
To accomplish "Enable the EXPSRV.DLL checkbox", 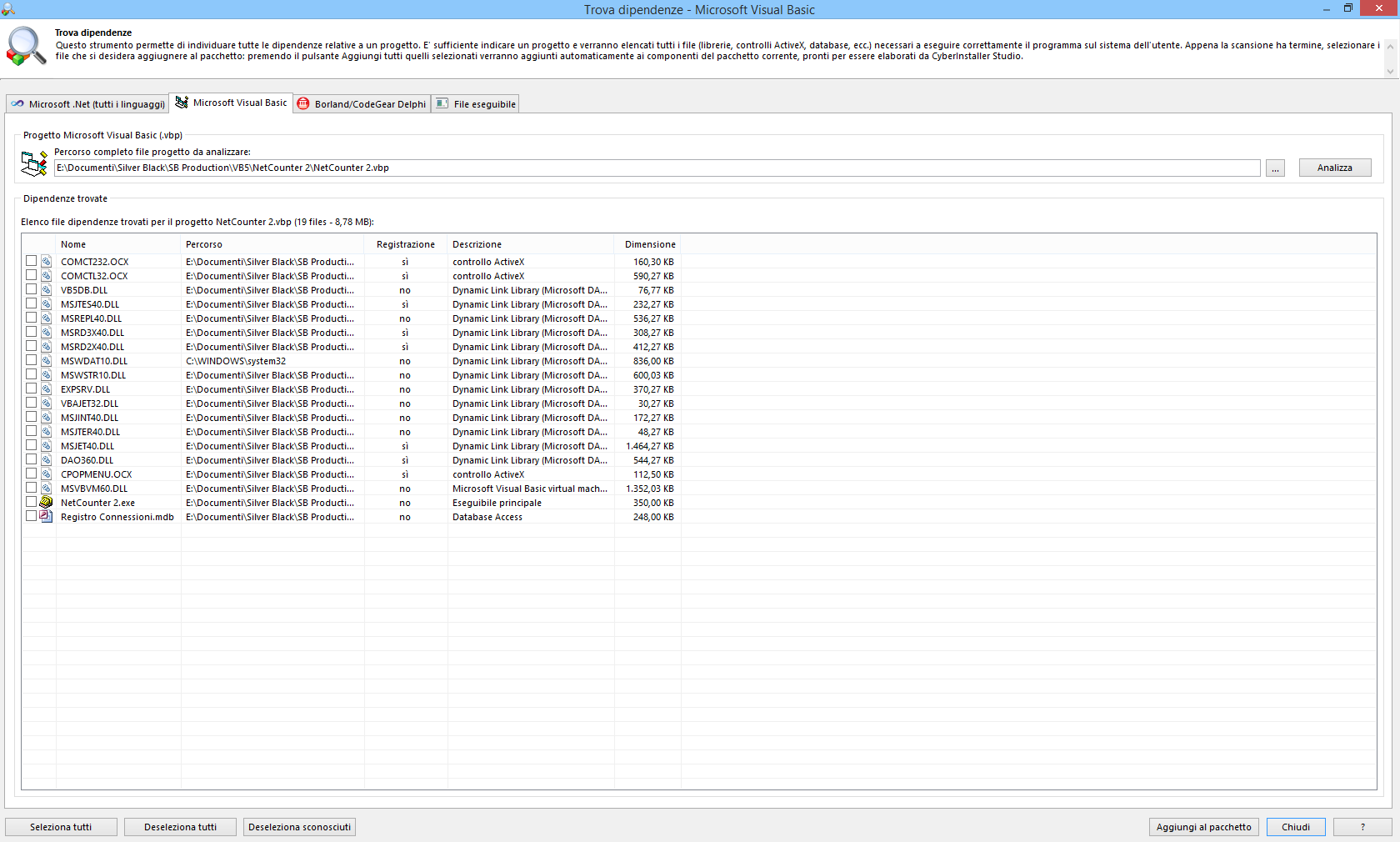I will click(31, 388).
